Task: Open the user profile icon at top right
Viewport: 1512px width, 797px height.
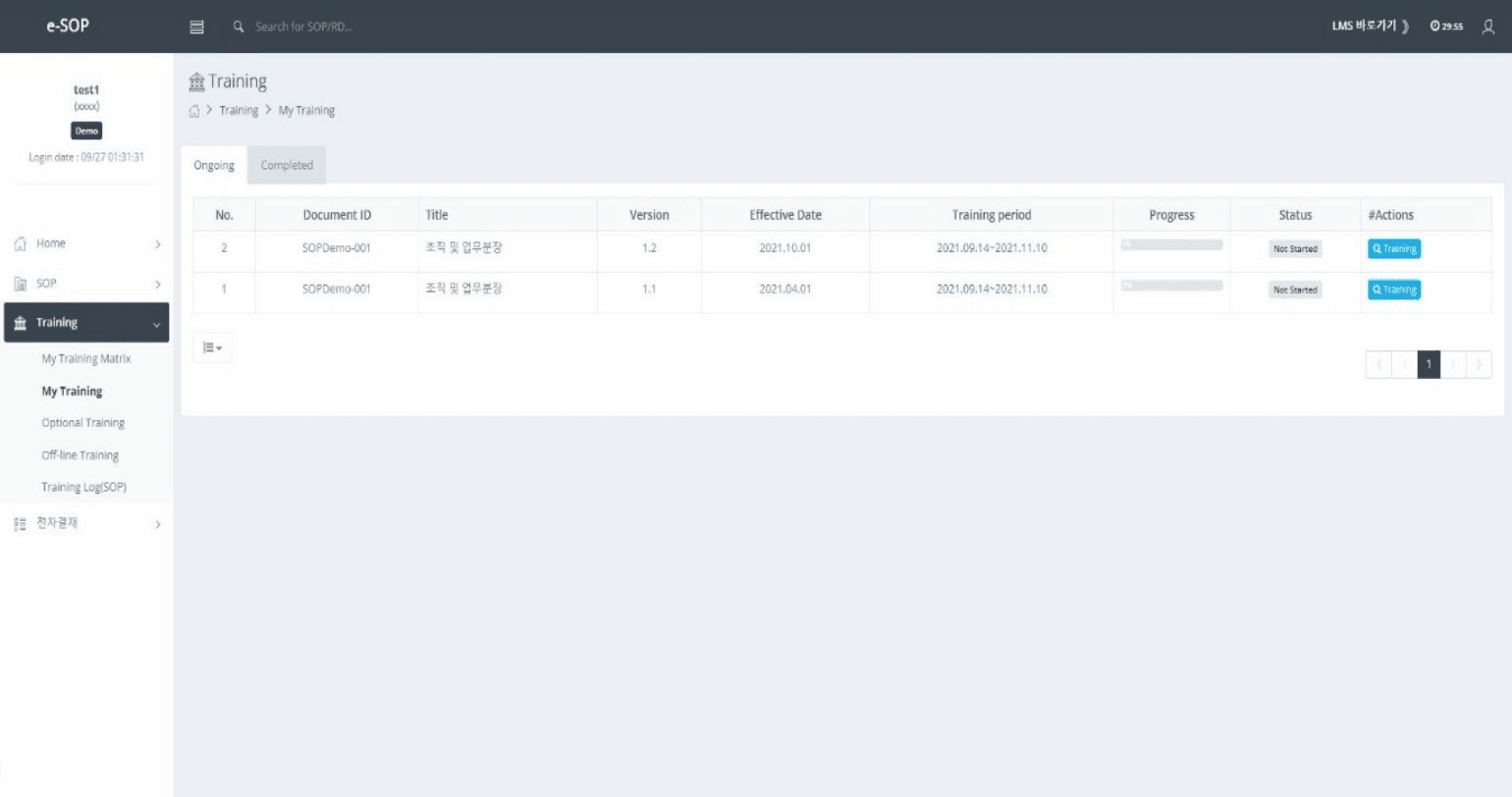Action: (x=1488, y=27)
